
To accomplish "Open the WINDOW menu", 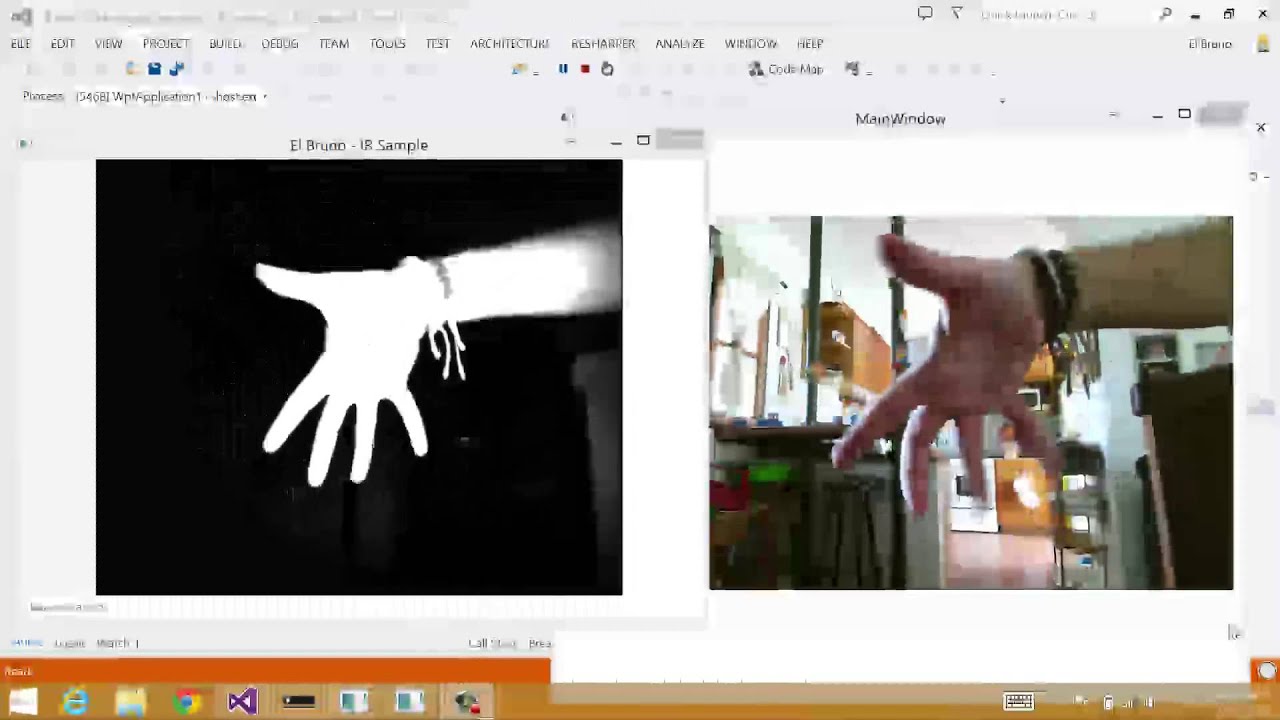I will pyautogui.click(x=751, y=44).
